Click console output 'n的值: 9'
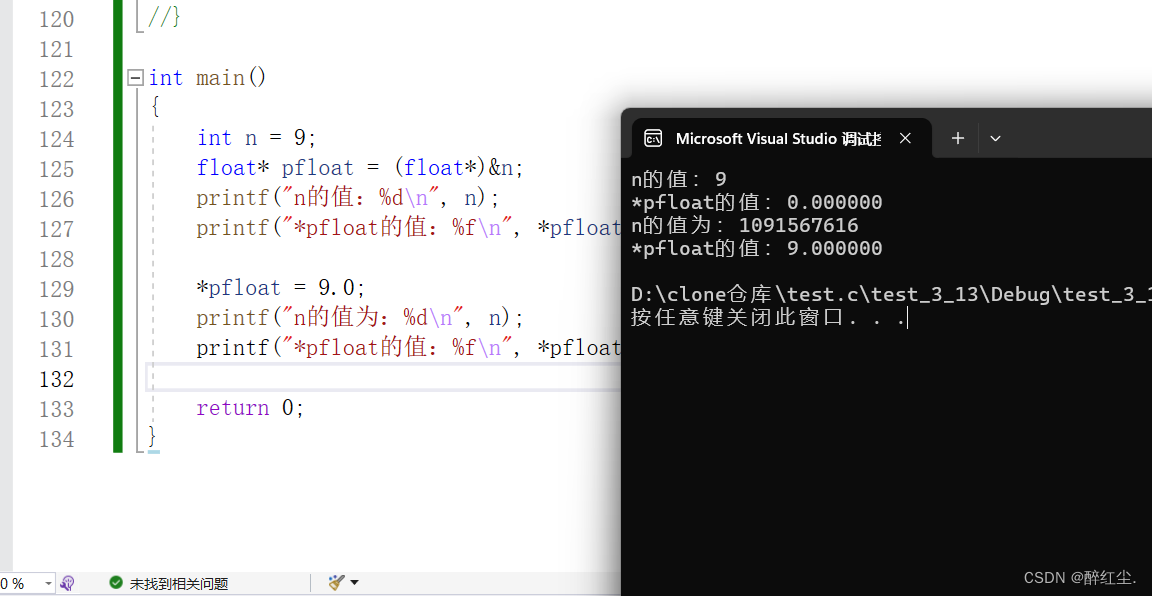The width and height of the screenshot is (1152, 596). click(678, 179)
